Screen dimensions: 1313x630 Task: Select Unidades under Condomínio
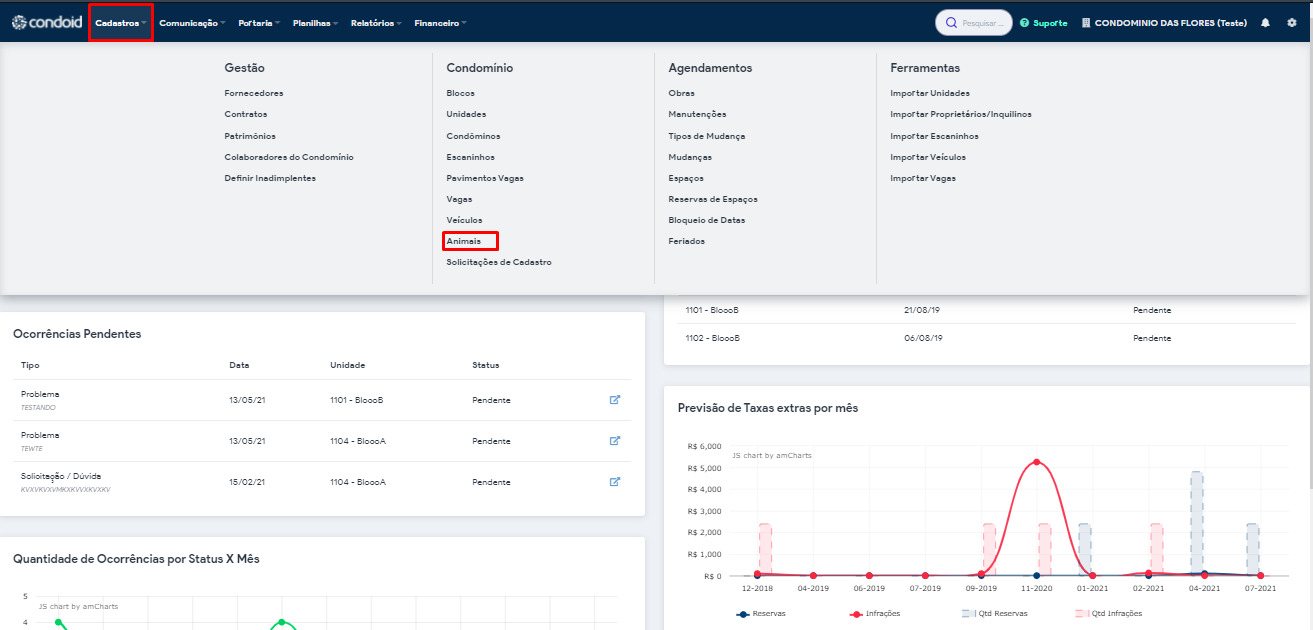click(466, 114)
